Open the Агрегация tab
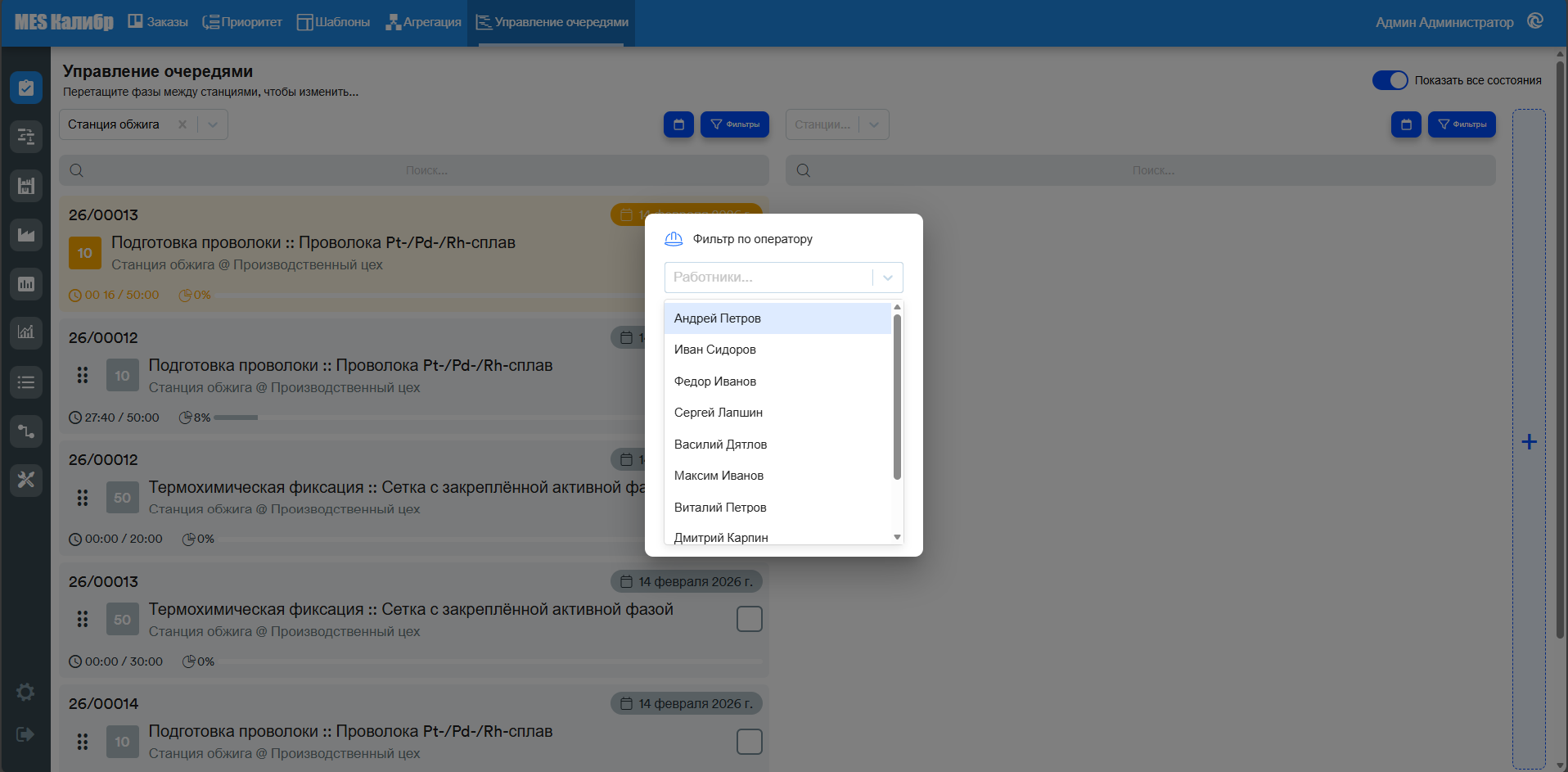 pos(423,22)
